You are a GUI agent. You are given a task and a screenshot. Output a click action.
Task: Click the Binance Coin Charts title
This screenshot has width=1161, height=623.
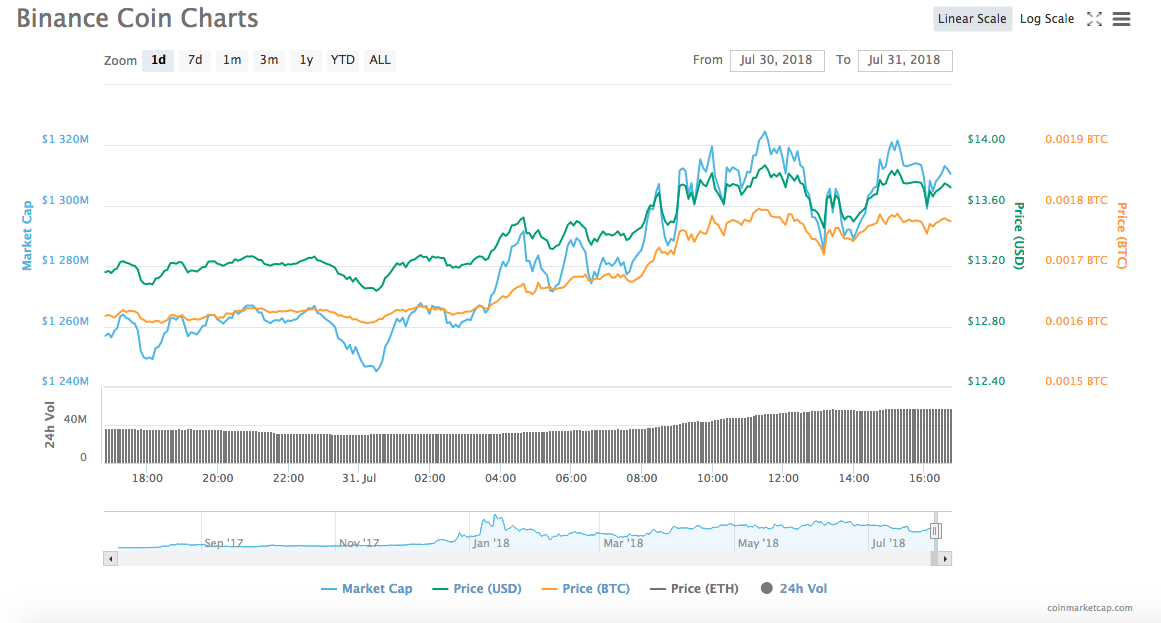coord(137,19)
